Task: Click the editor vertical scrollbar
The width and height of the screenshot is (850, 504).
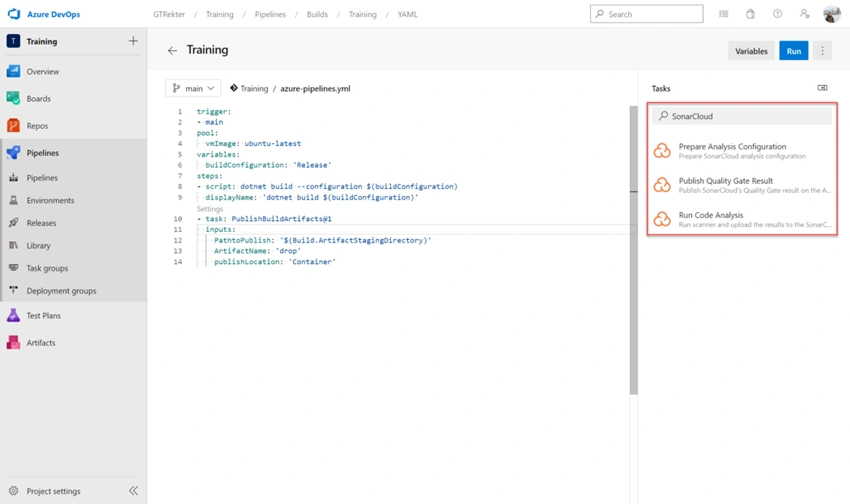Action: pyautogui.click(x=633, y=249)
